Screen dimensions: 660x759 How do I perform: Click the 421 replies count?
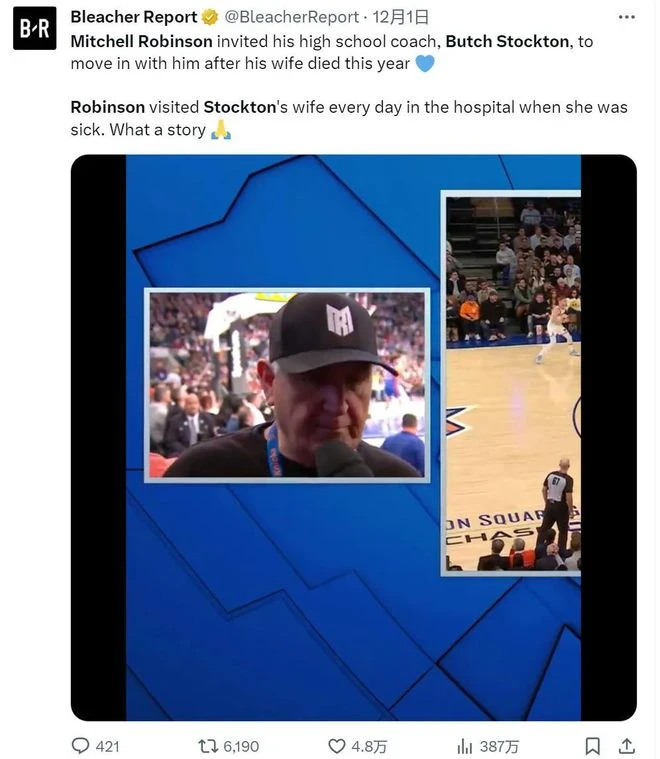pos(107,746)
